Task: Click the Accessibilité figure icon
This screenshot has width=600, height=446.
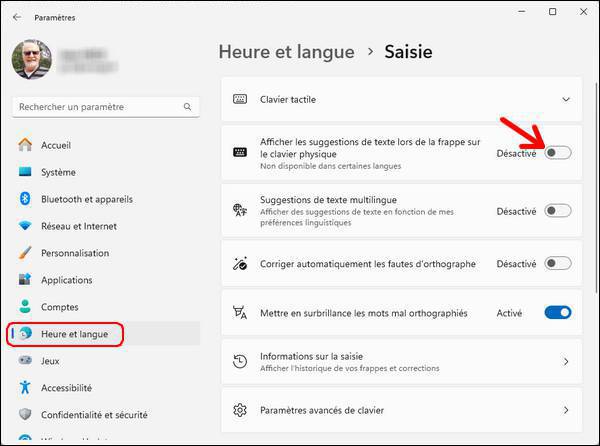Action: click(x=25, y=387)
